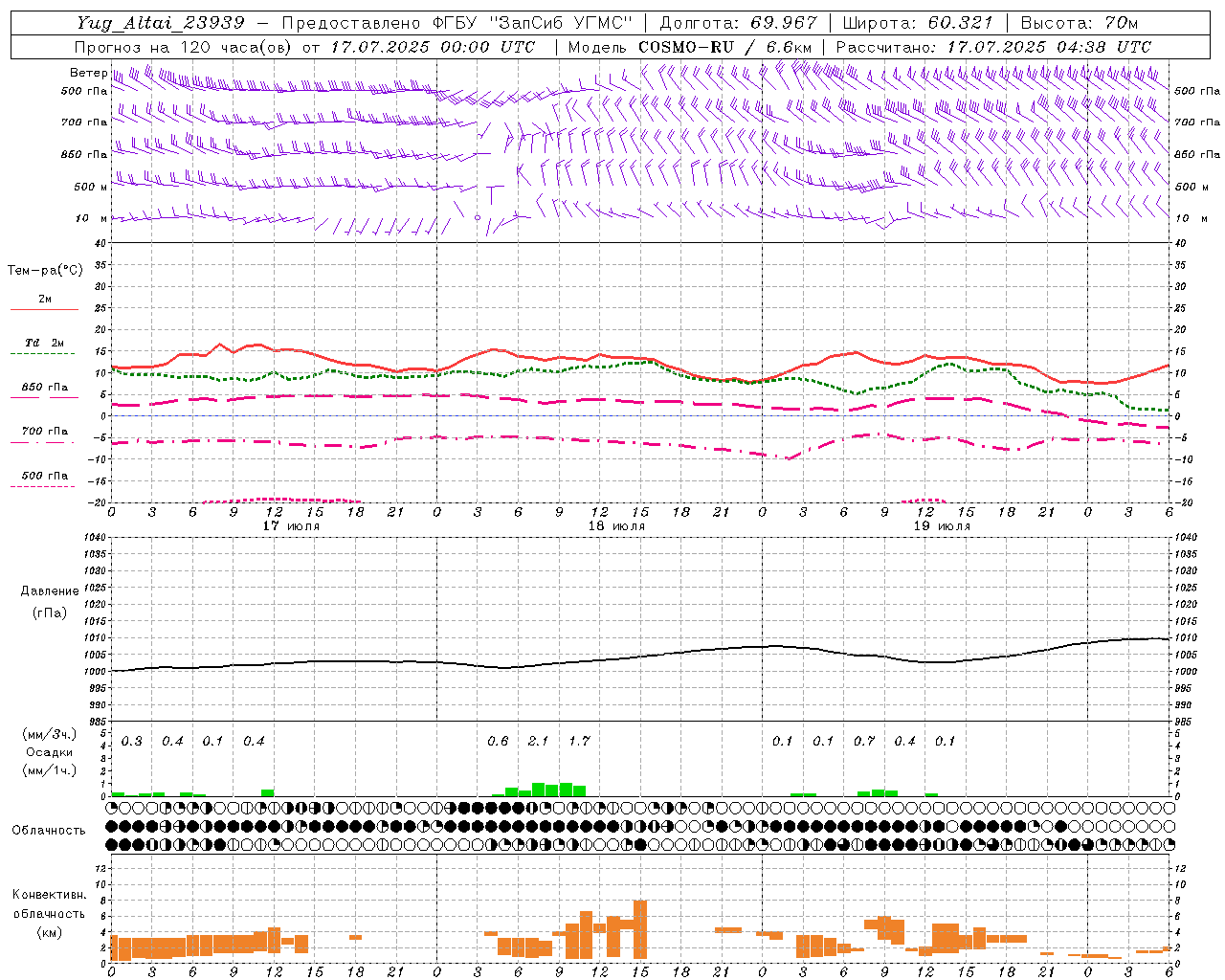
Task: Click the dotted line sample under legend 500 гПа
Action: tap(43, 487)
